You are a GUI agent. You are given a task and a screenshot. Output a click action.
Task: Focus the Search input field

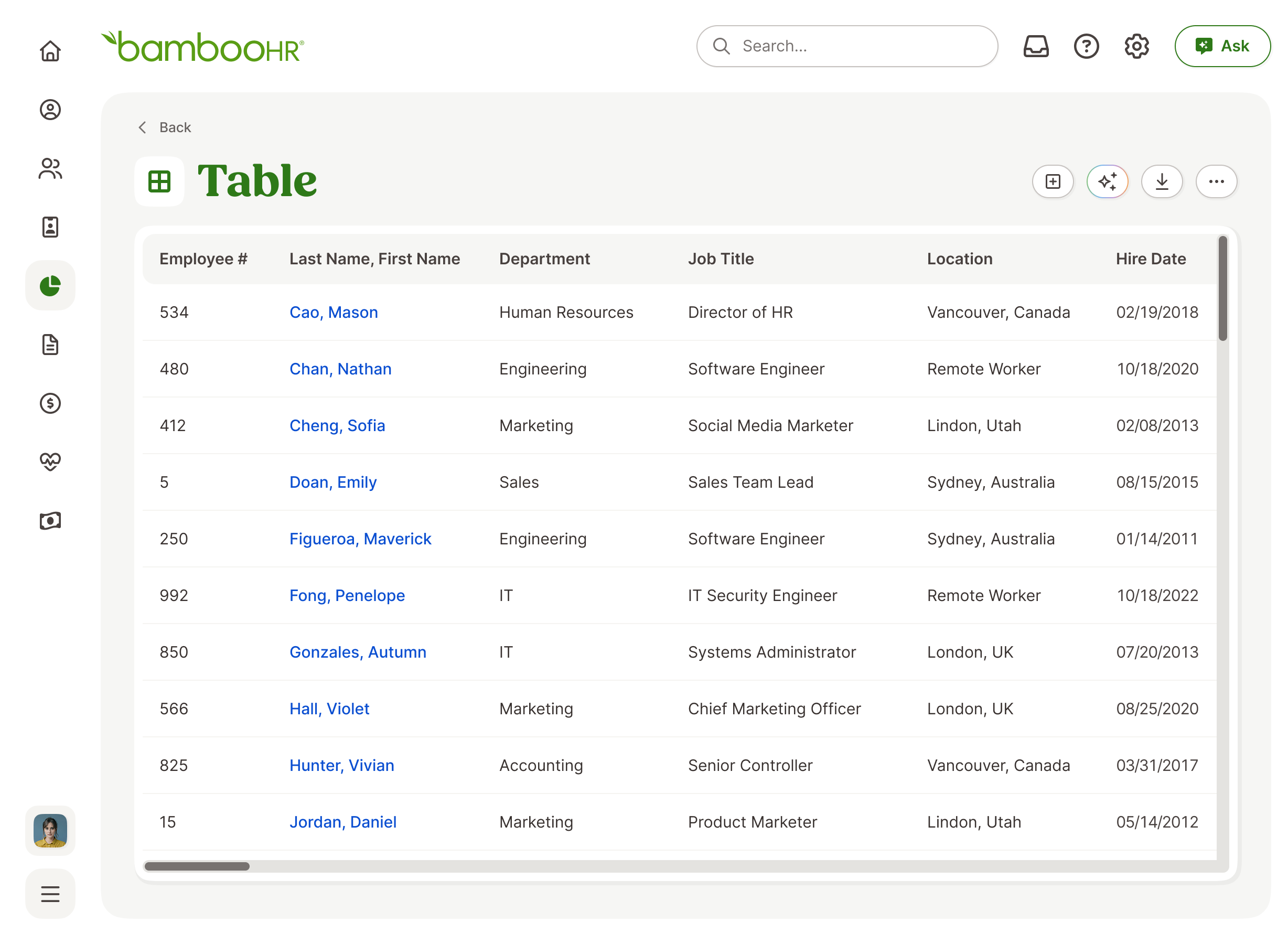point(846,46)
